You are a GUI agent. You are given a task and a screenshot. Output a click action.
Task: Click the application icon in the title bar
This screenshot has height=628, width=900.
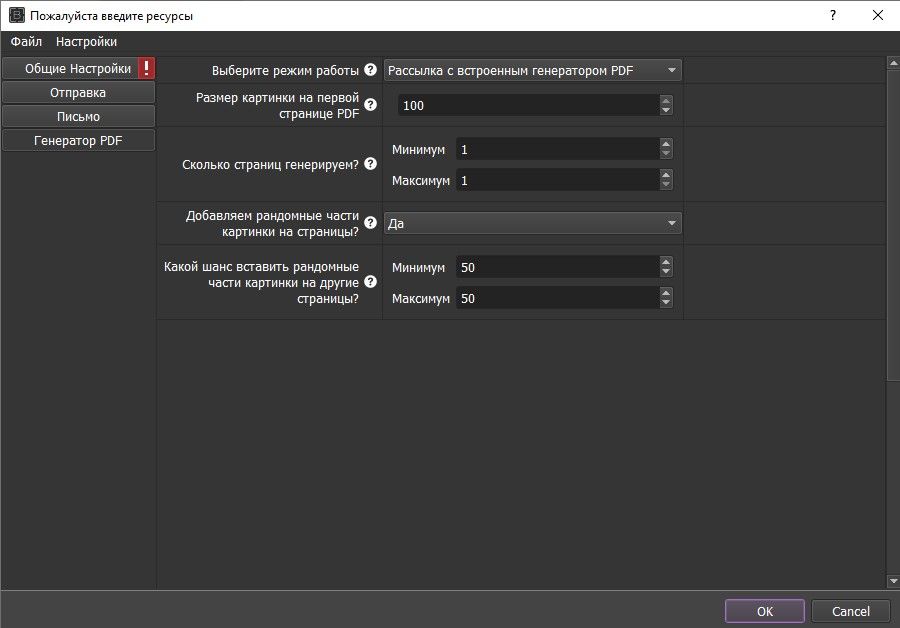16,16
